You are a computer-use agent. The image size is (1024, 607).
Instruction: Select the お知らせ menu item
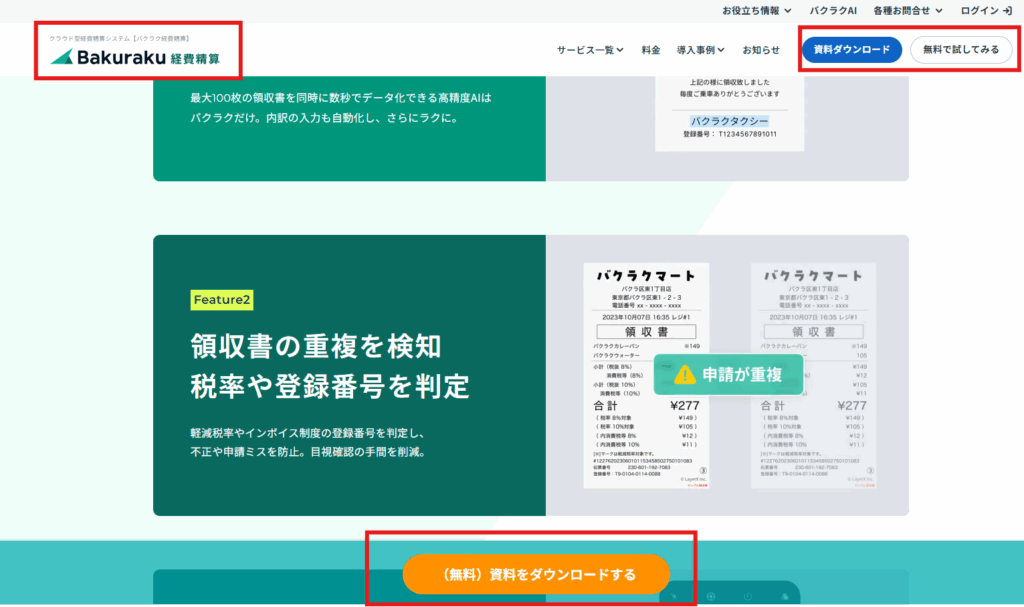tap(760, 47)
